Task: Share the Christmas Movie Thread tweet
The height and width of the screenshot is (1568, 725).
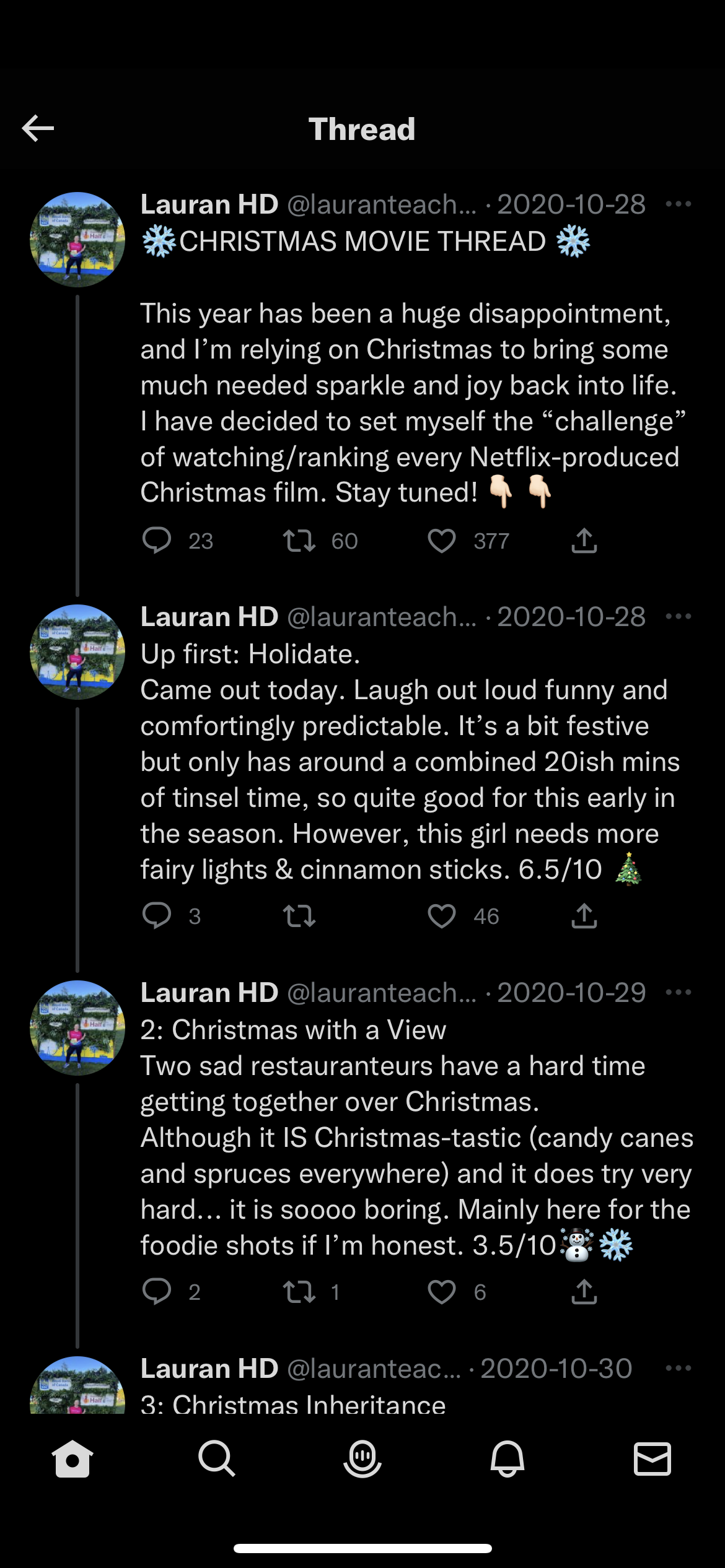Action: [584, 541]
